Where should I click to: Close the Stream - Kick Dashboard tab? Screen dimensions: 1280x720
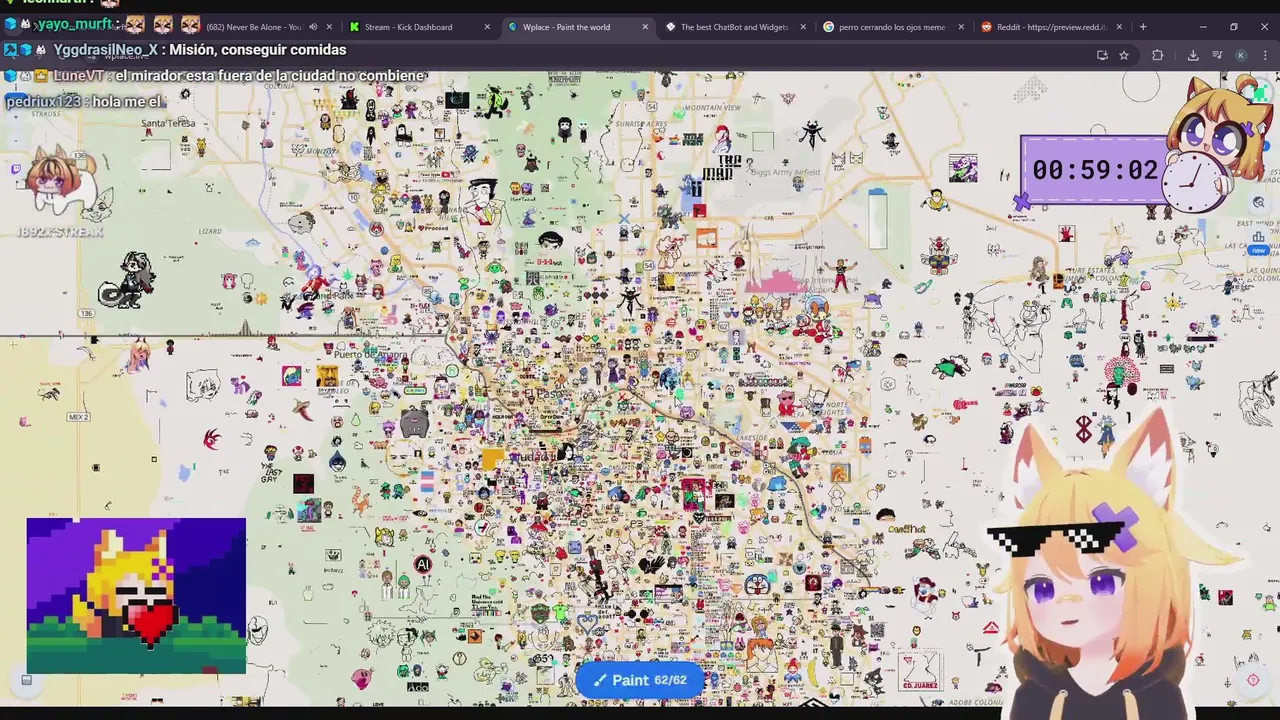[487, 27]
